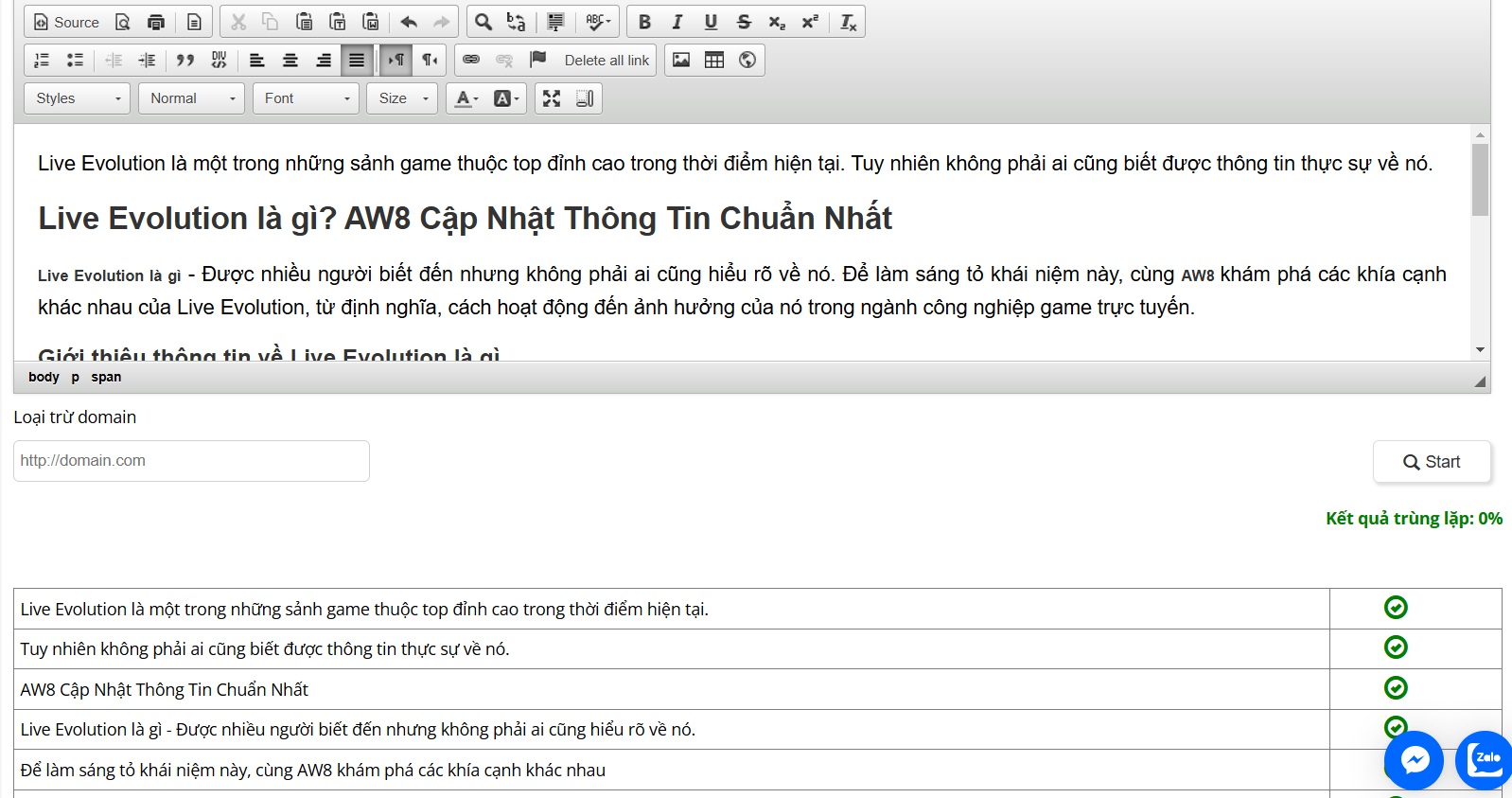The height and width of the screenshot is (798, 1512).
Task: Click the Remove Format icon
Action: pos(849,22)
